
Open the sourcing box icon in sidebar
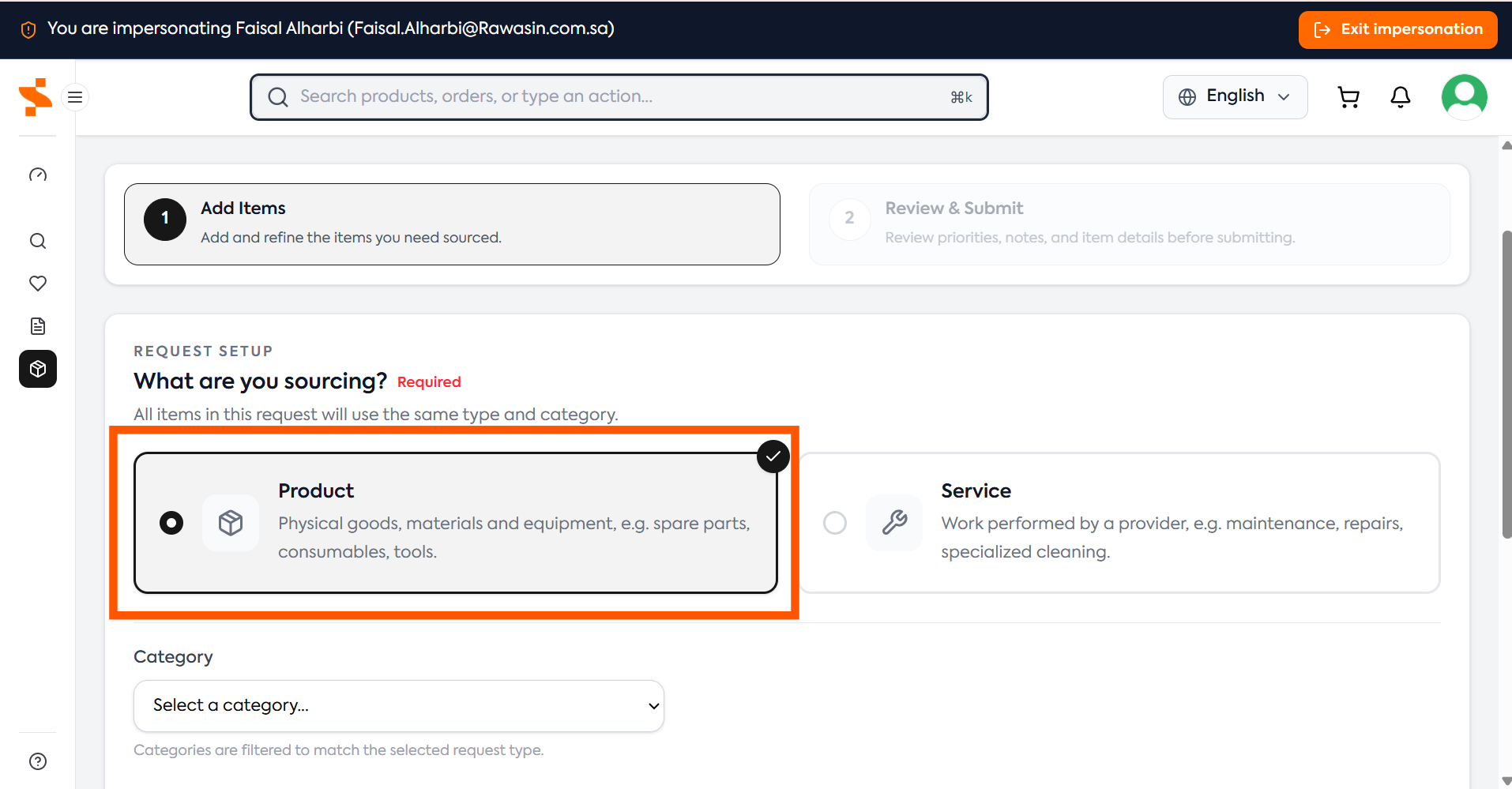38,369
